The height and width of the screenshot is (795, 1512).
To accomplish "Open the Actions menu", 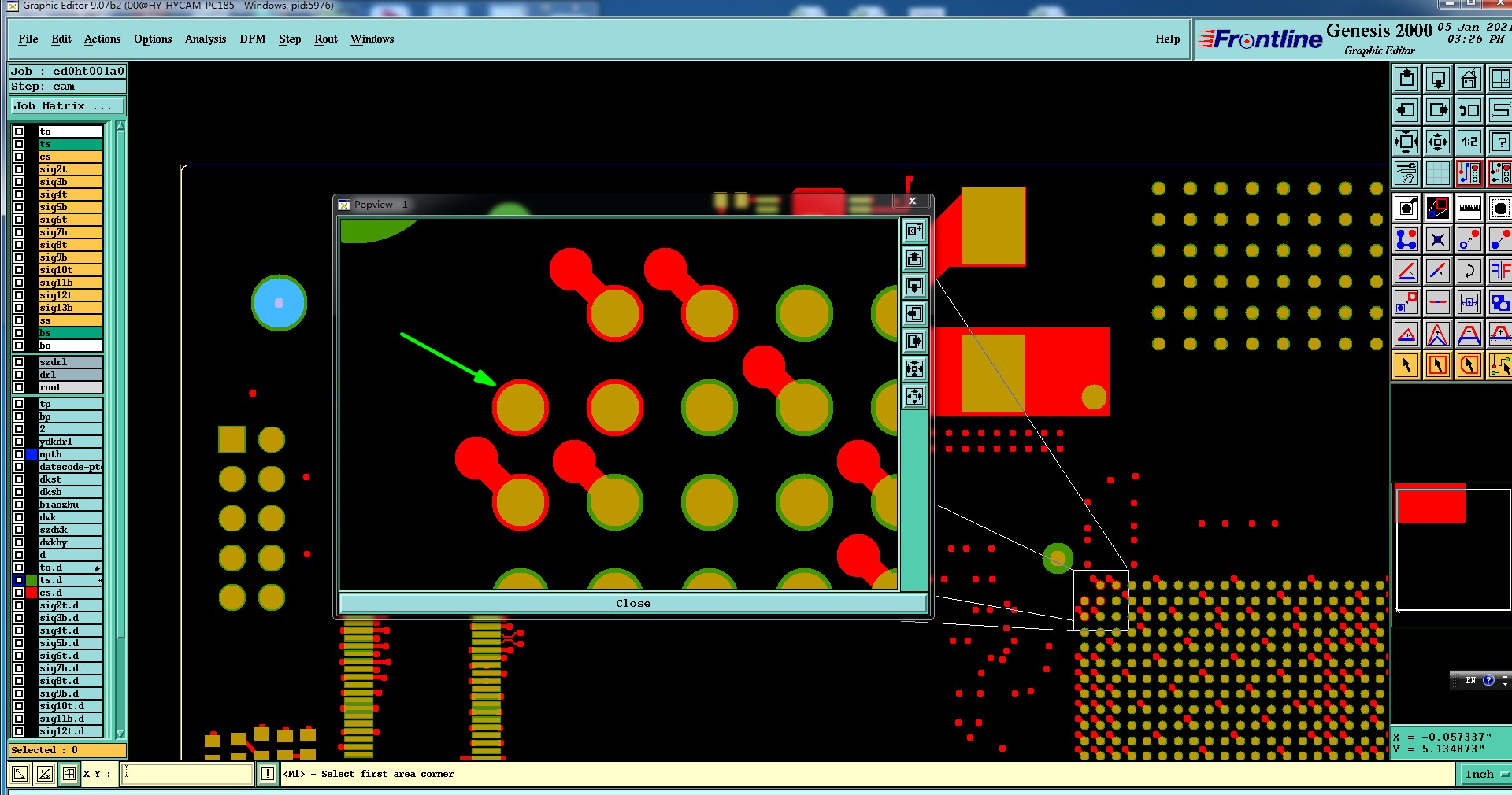I will pyautogui.click(x=102, y=39).
